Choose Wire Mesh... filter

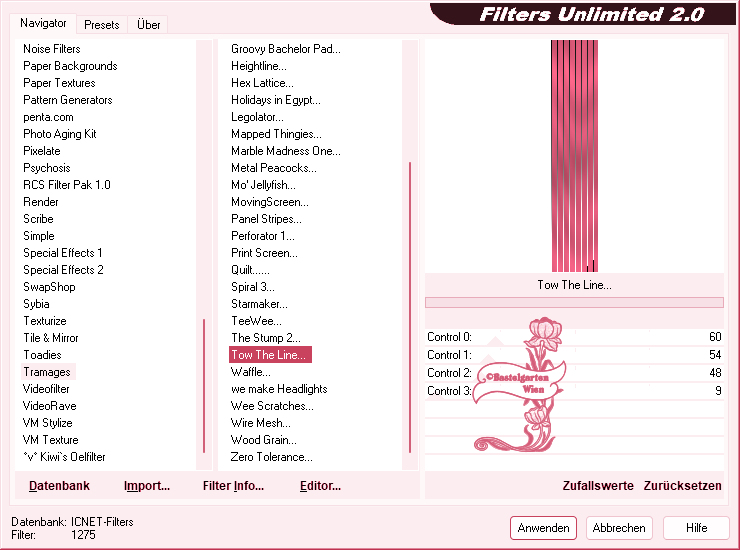point(261,423)
